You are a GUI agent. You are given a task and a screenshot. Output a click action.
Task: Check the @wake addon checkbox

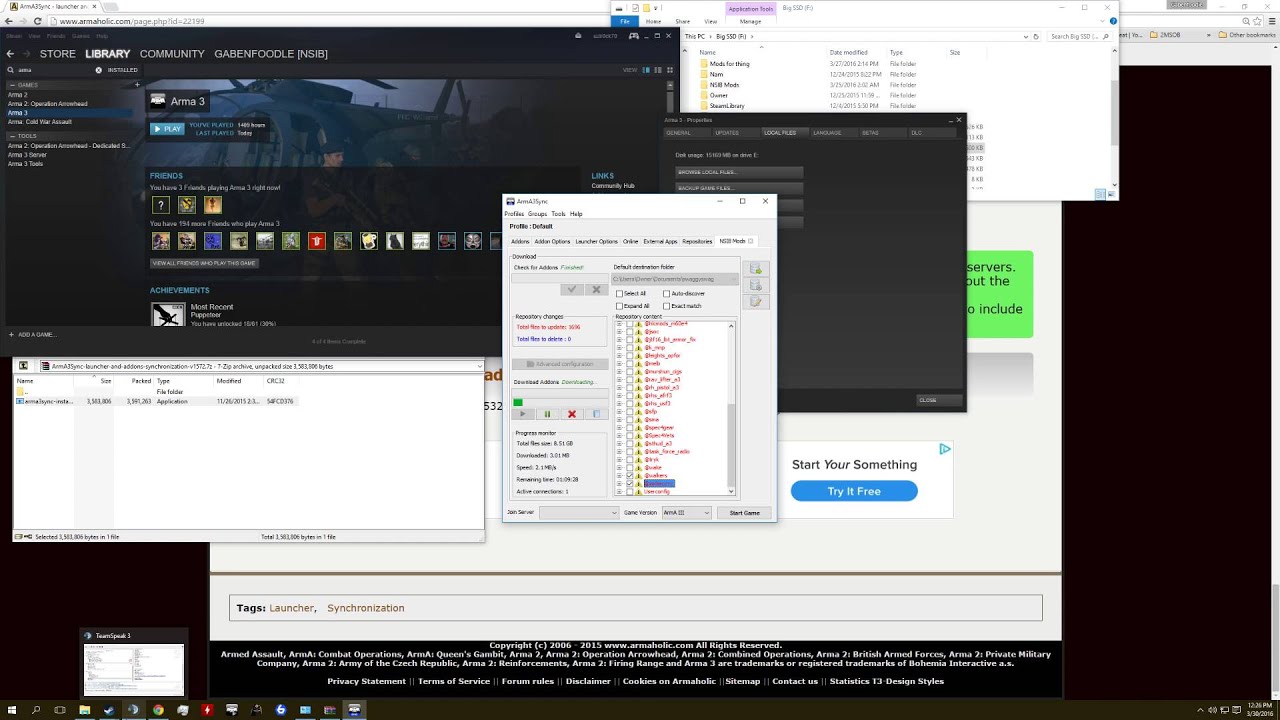point(629,468)
